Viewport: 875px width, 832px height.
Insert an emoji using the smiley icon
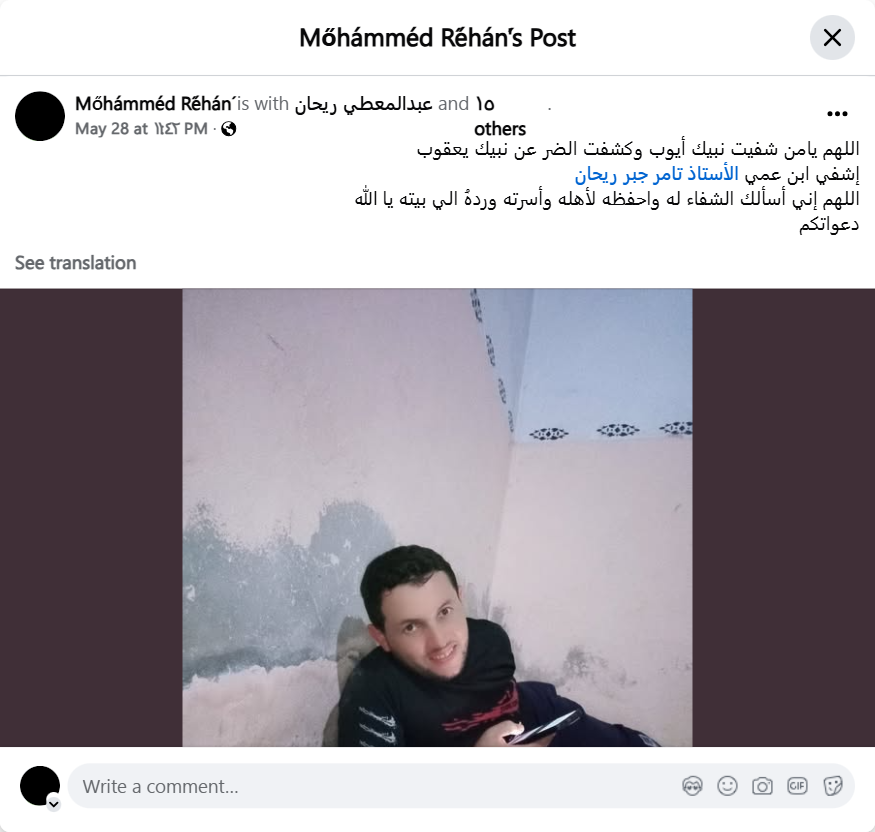coord(727,786)
